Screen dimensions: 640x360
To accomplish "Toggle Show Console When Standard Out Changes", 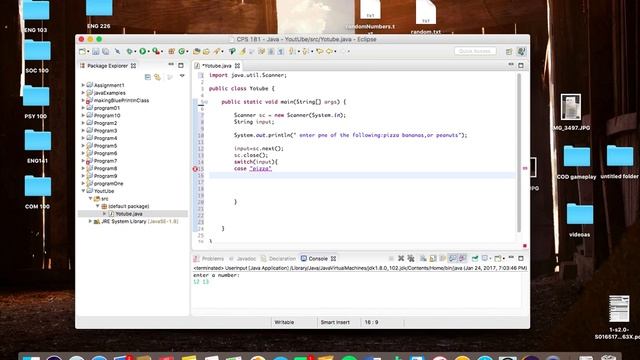I will point(452,258).
